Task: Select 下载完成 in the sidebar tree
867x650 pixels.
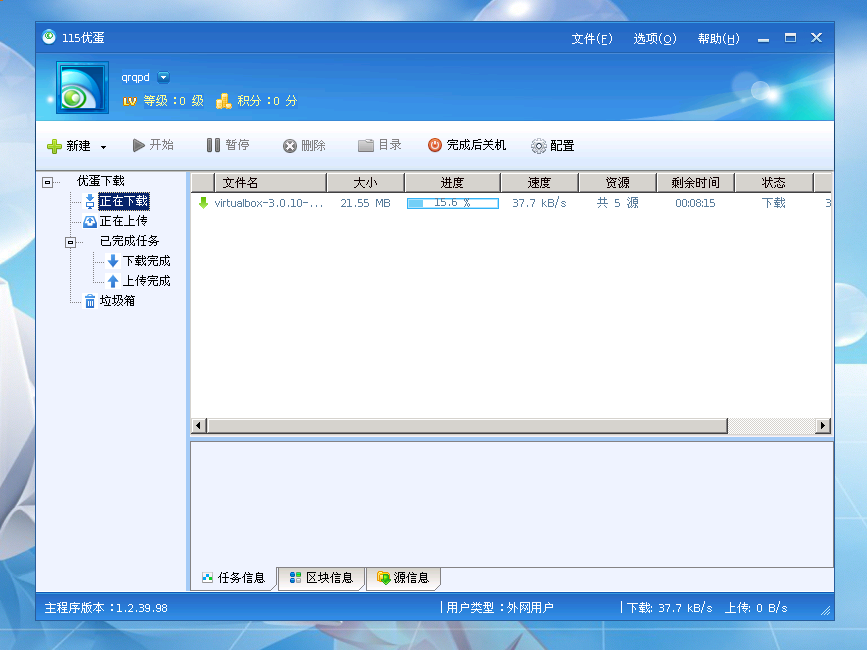Action: coord(147,261)
